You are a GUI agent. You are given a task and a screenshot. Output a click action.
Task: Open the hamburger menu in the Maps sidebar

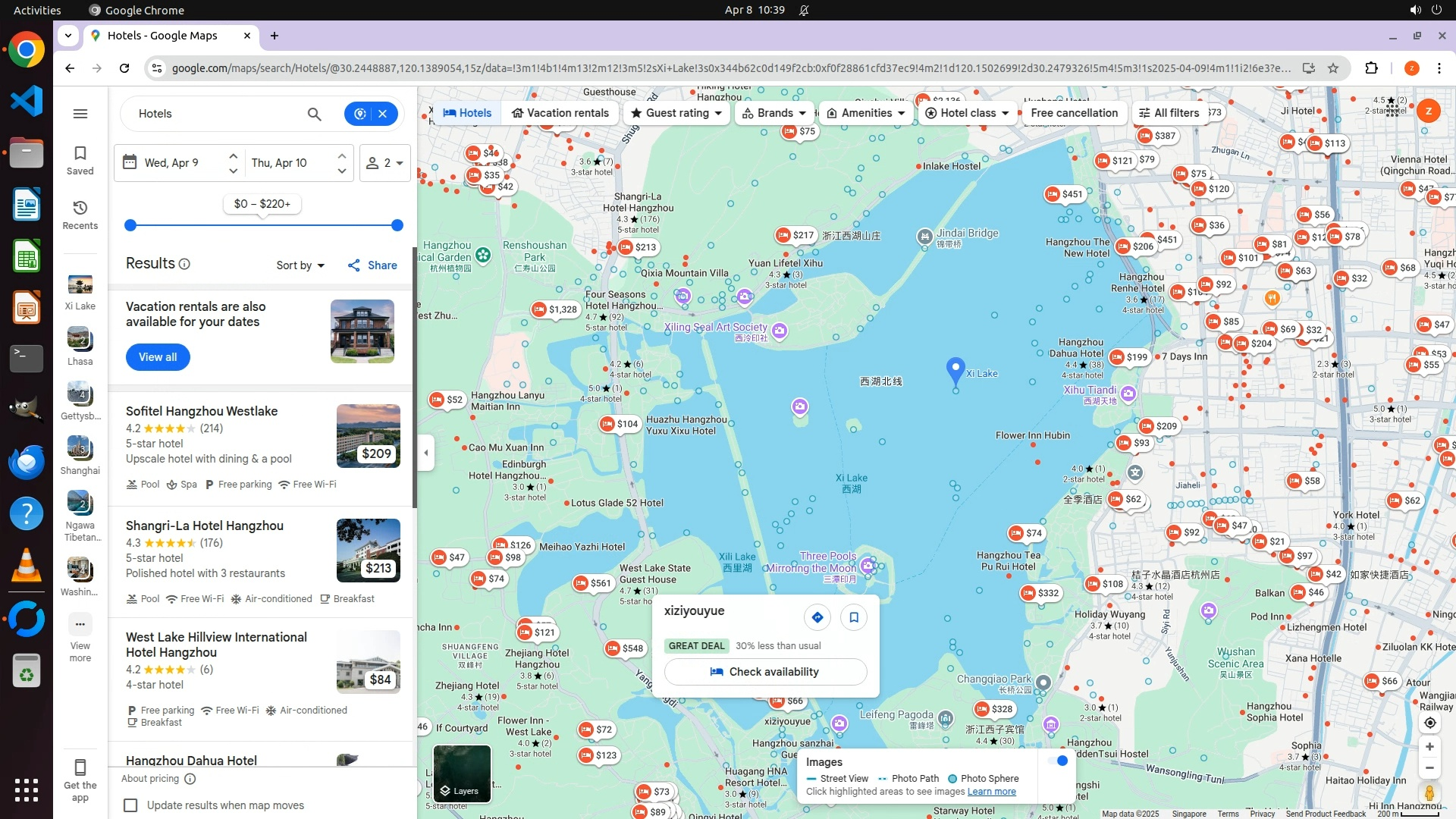point(80,114)
